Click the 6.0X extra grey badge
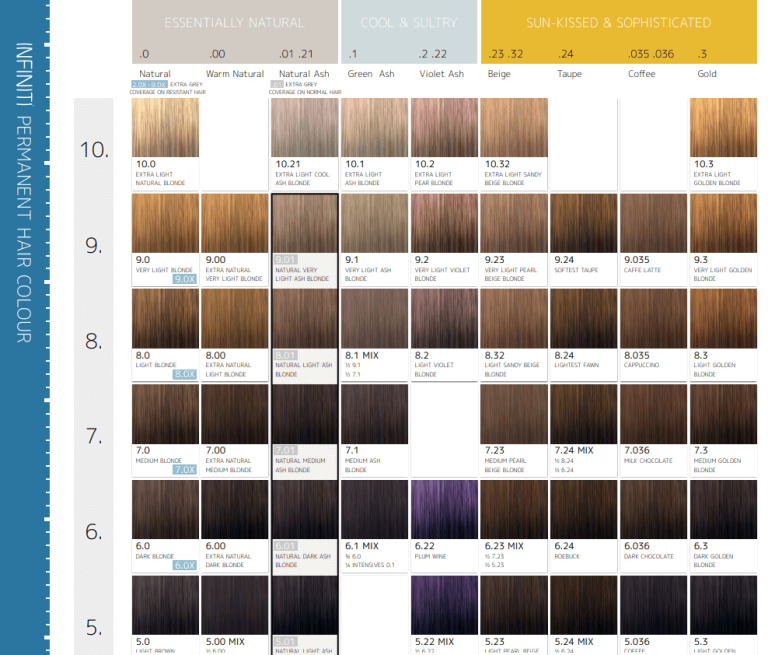The height and width of the screenshot is (655, 768). click(x=185, y=565)
